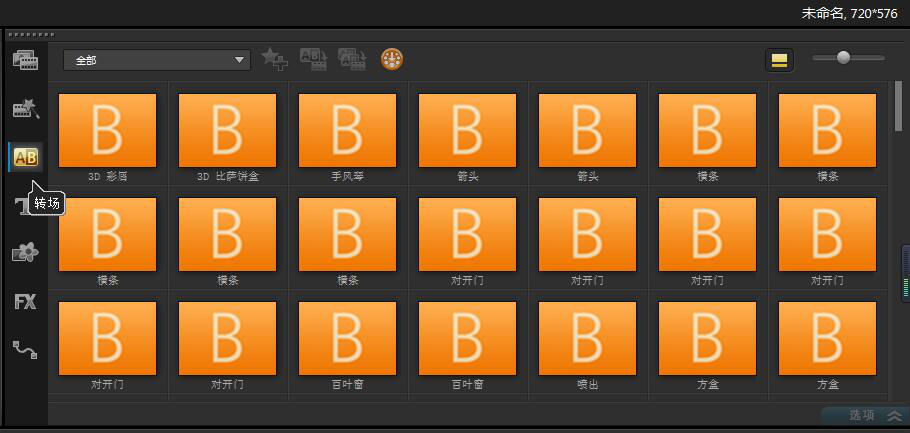
Task: Open the Path motion library icon
Action: [25, 349]
